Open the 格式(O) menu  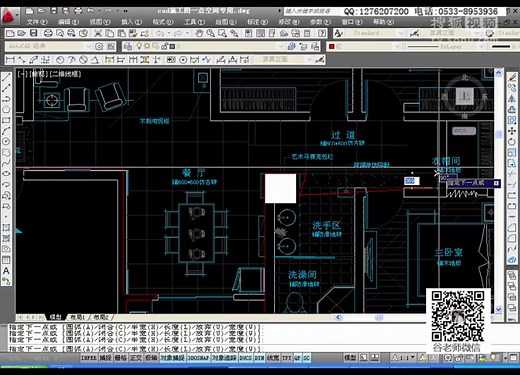click(163, 22)
